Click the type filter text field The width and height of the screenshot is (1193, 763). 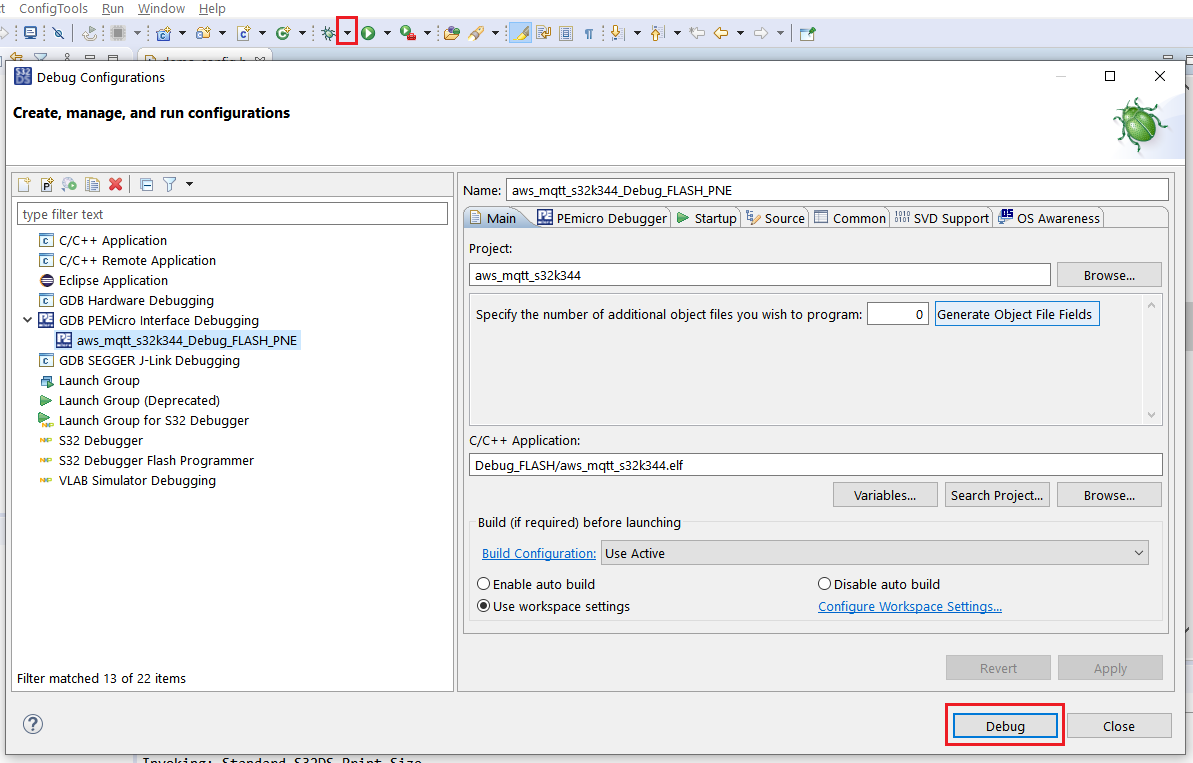(x=232, y=214)
